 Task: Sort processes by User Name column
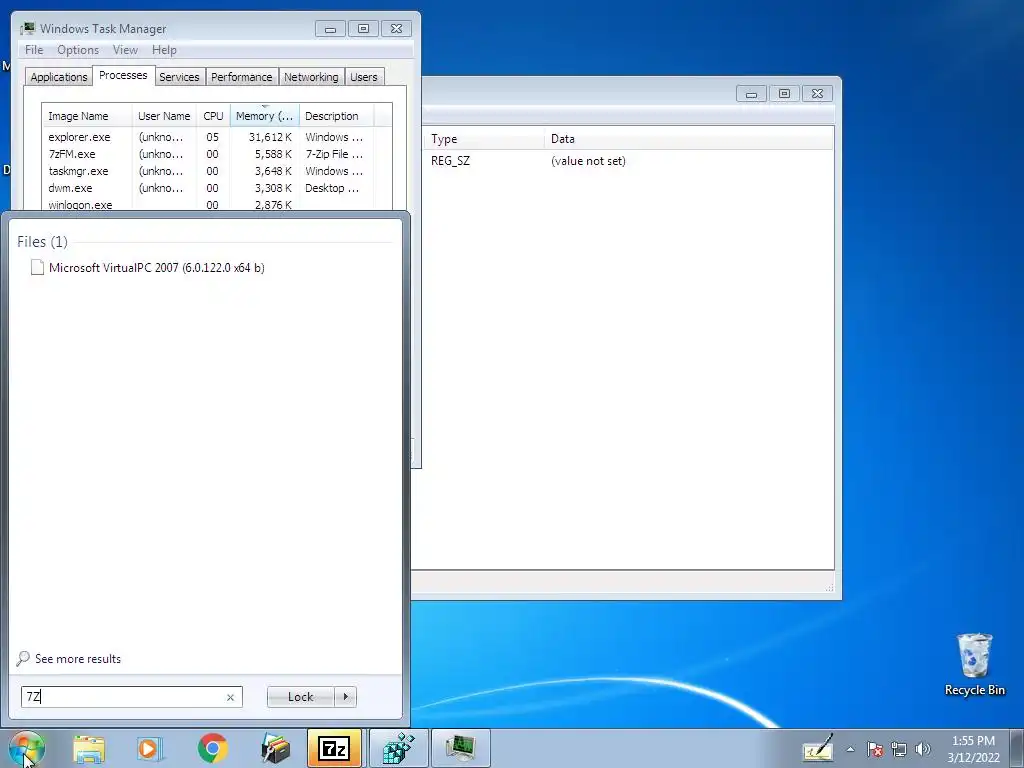pos(164,116)
